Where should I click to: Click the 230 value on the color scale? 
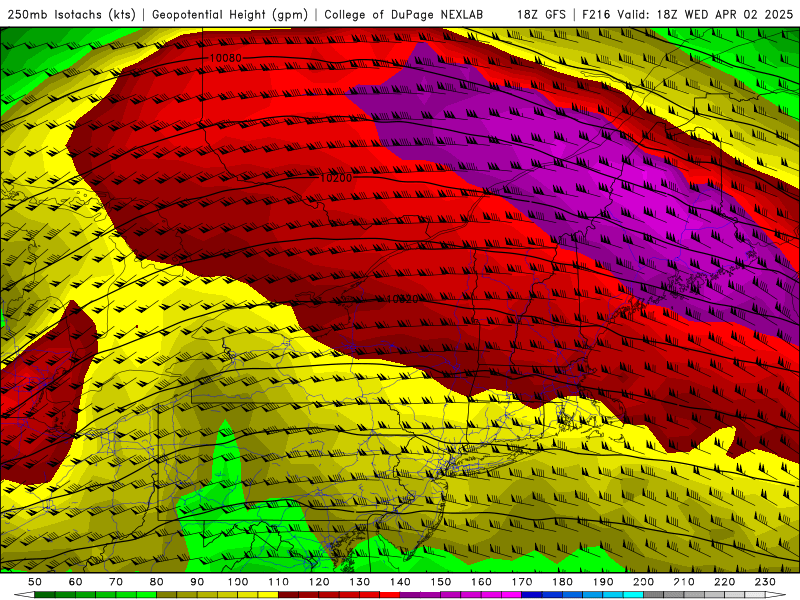pos(765,582)
